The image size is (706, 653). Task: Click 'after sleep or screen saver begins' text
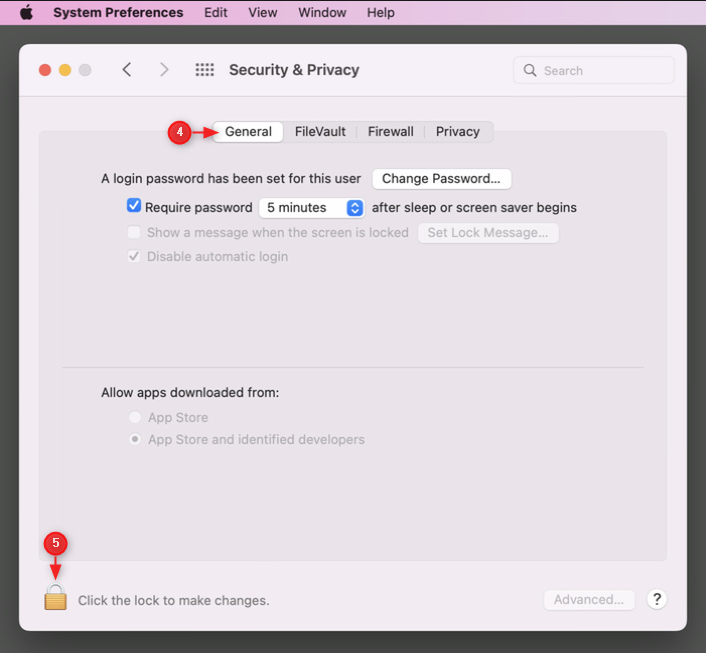point(474,208)
